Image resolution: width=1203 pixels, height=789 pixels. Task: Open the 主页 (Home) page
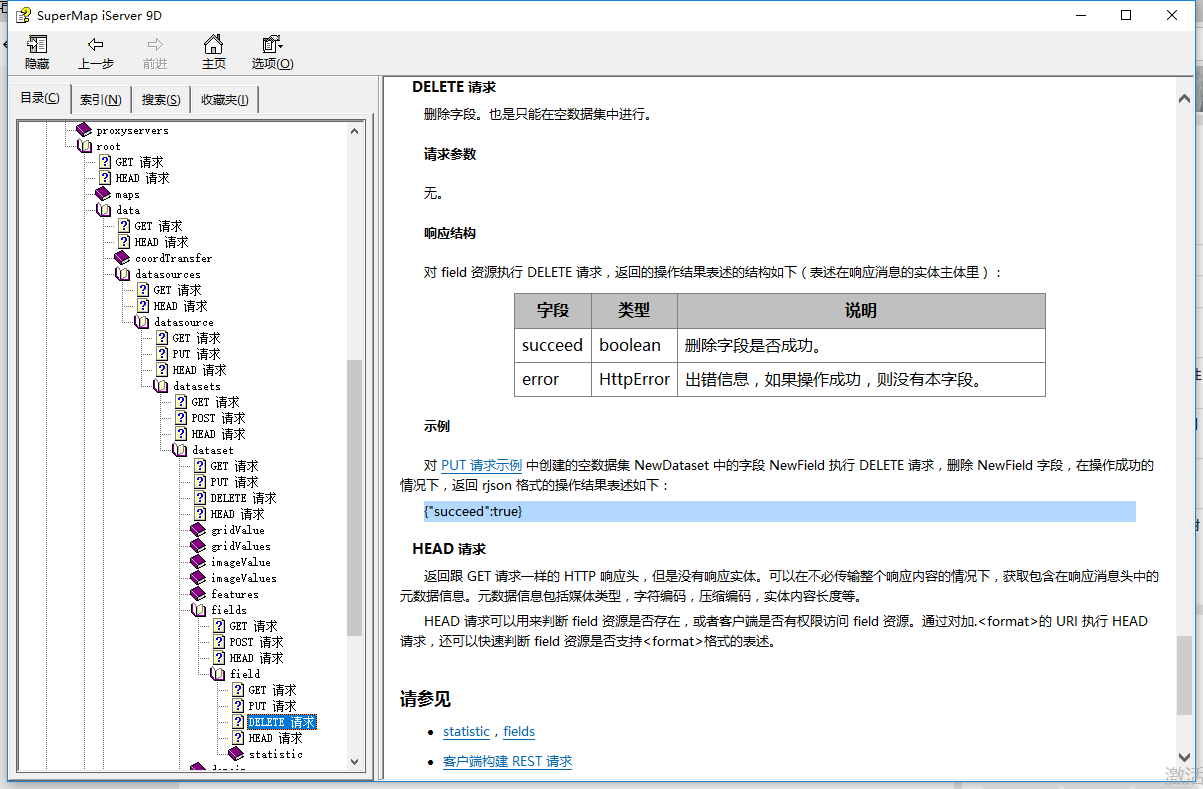(x=214, y=52)
